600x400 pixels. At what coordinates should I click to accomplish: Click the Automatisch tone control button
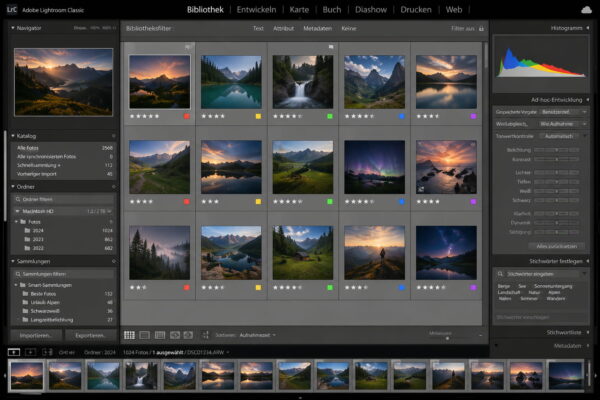point(559,136)
